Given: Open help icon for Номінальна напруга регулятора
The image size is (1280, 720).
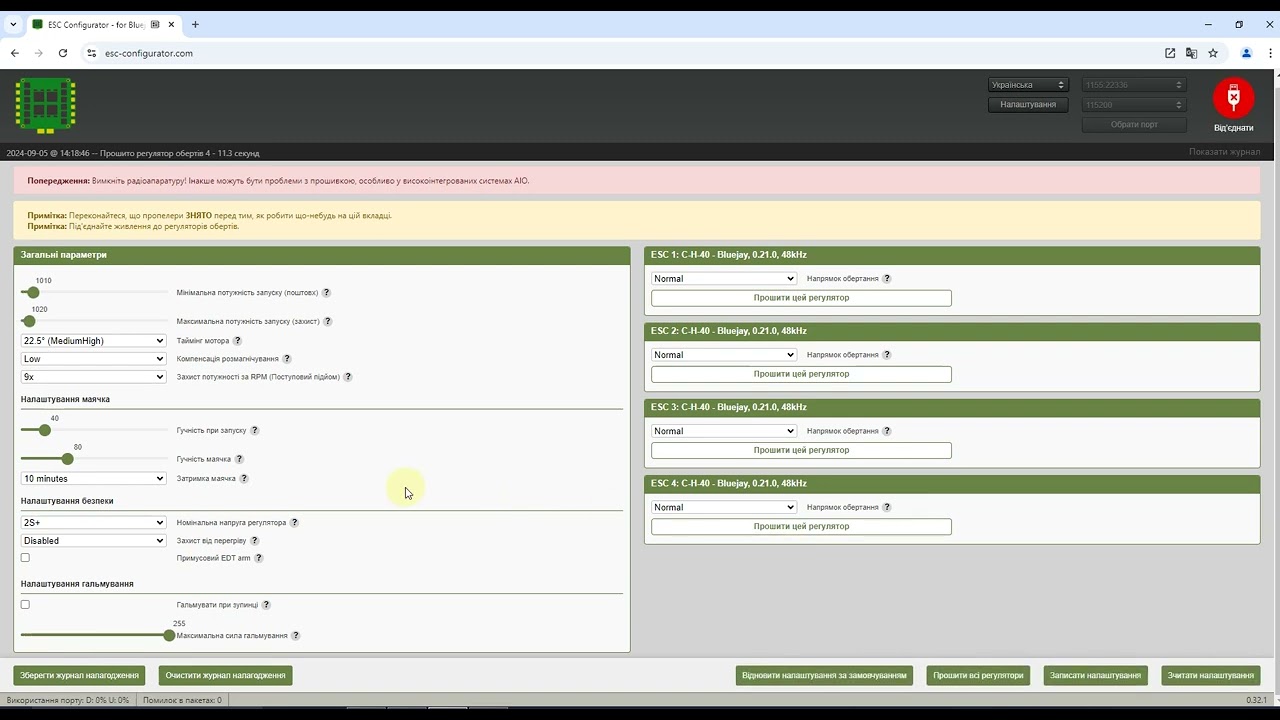Looking at the screenshot, I should [x=294, y=523].
